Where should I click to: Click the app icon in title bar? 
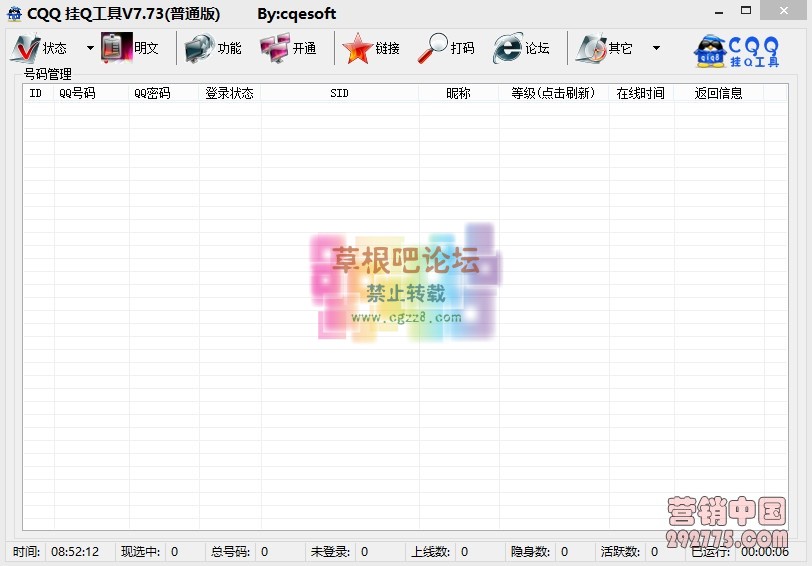(x=14, y=13)
